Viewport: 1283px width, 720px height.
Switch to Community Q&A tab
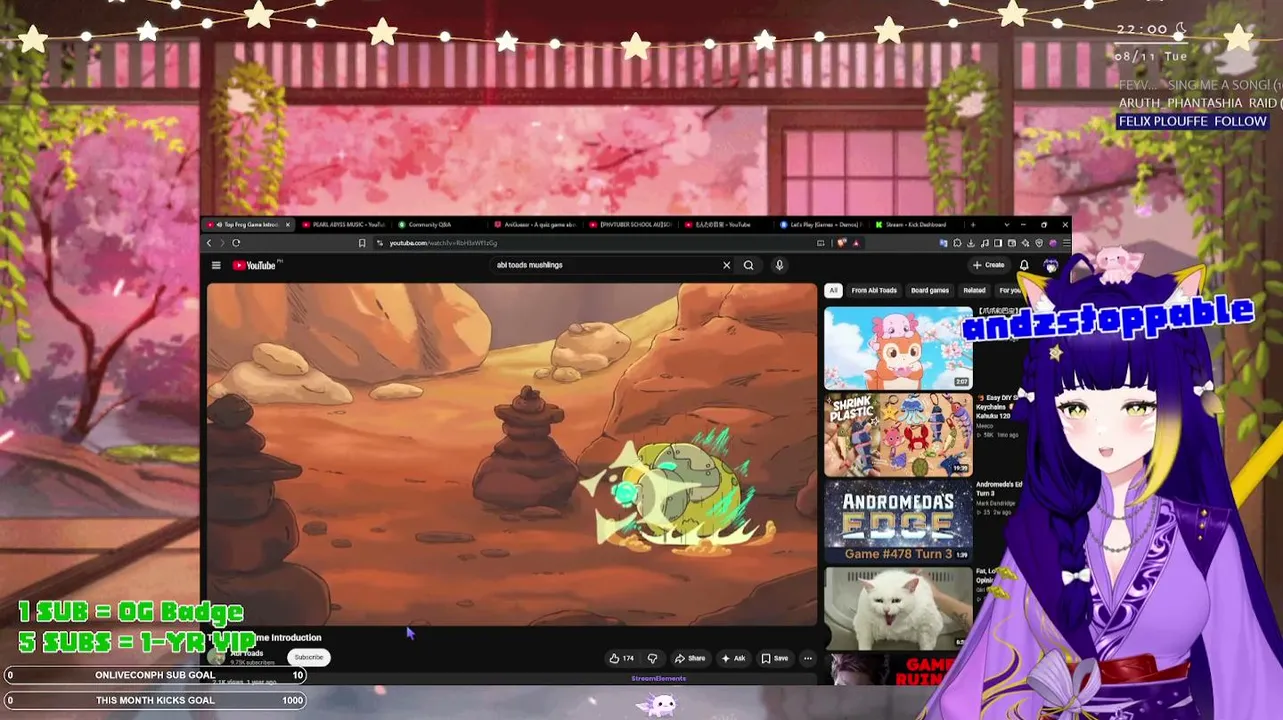click(442, 224)
